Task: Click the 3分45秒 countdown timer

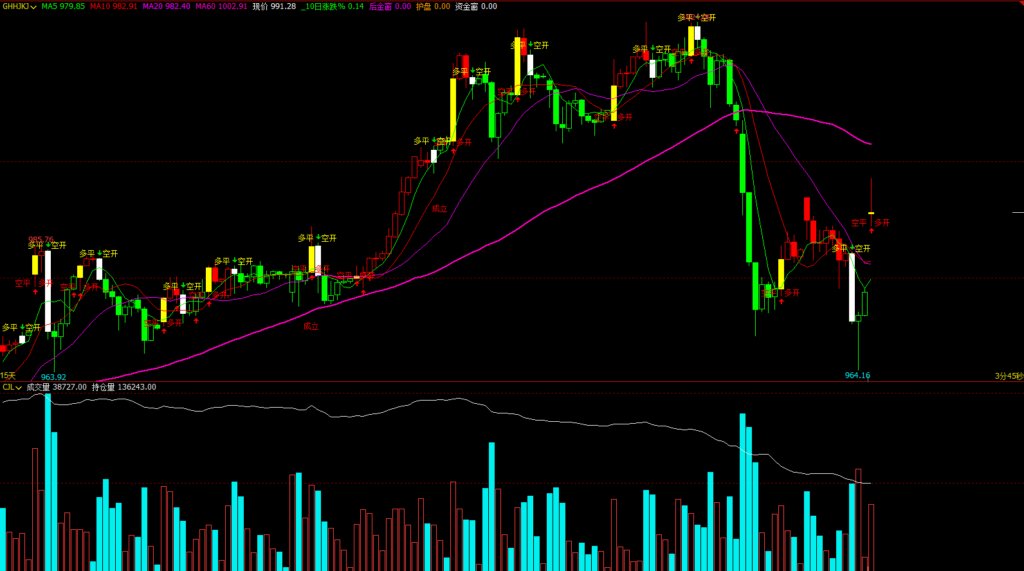Action: [x=1008, y=376]
